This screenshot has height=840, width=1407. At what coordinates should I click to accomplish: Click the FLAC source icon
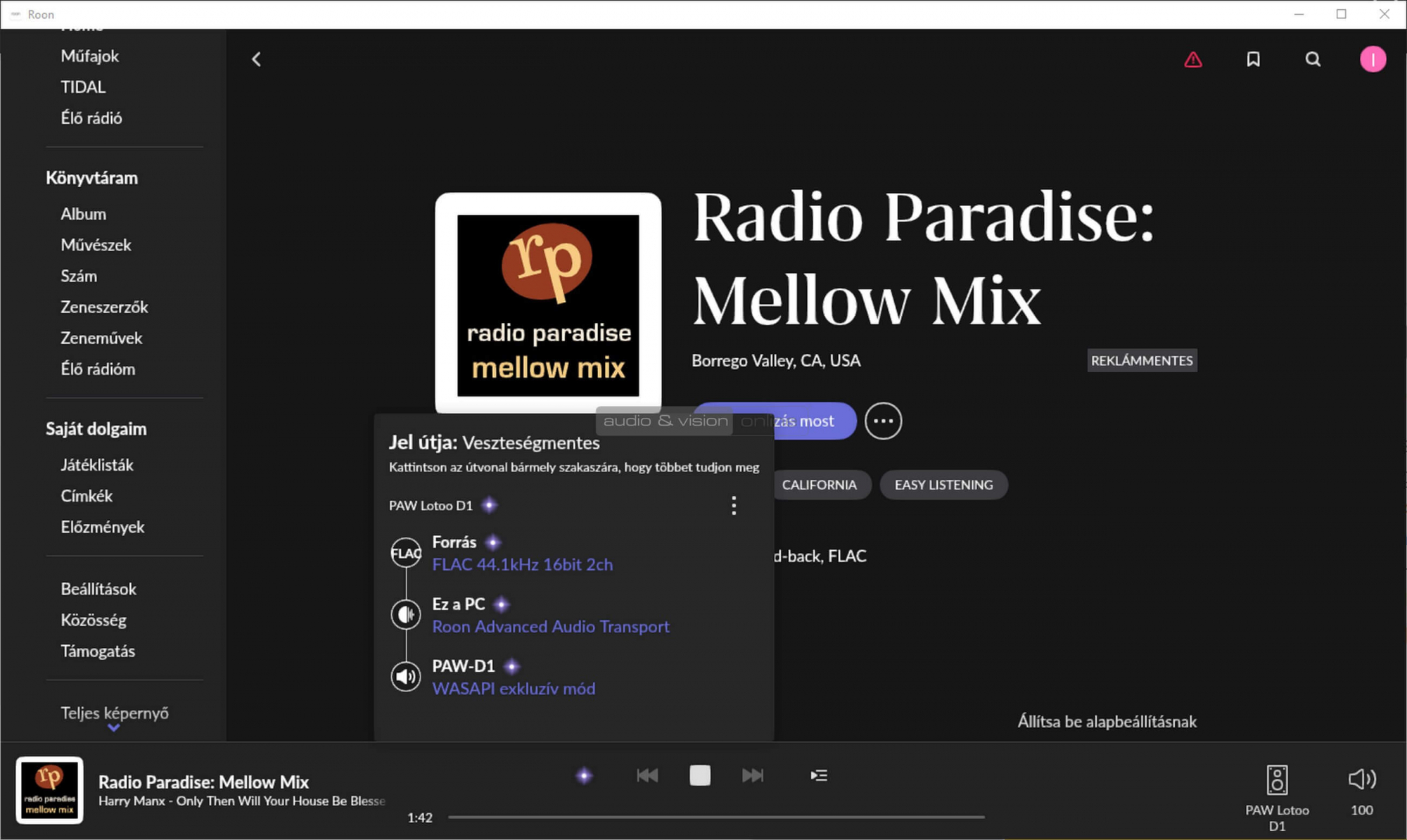pyautogui.click(x=406, y=553)
